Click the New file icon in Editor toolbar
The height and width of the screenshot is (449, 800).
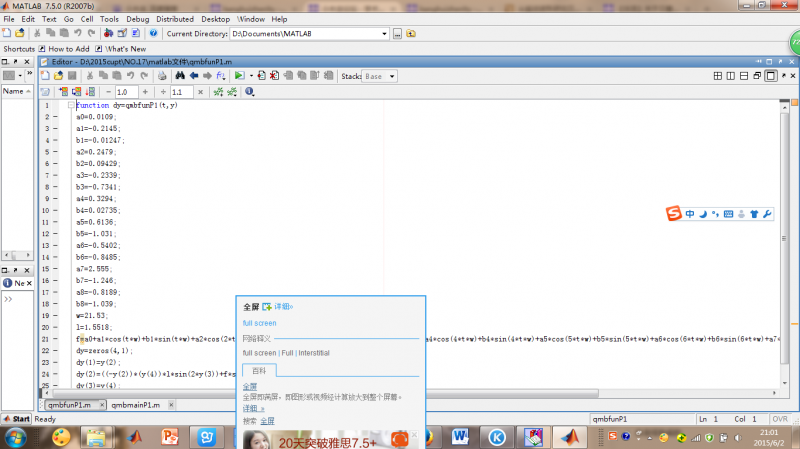click(x=45, y=76)
